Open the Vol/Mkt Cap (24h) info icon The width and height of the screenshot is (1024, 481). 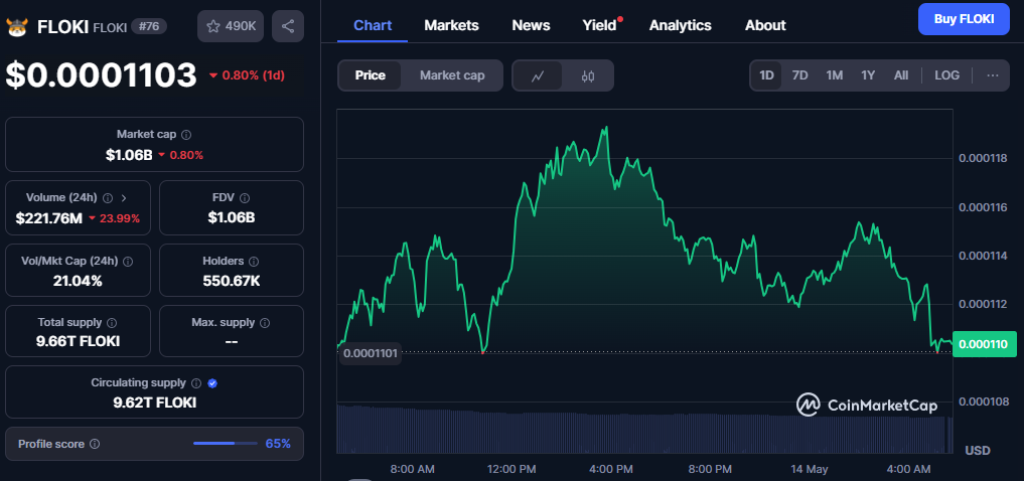point(128,261)
